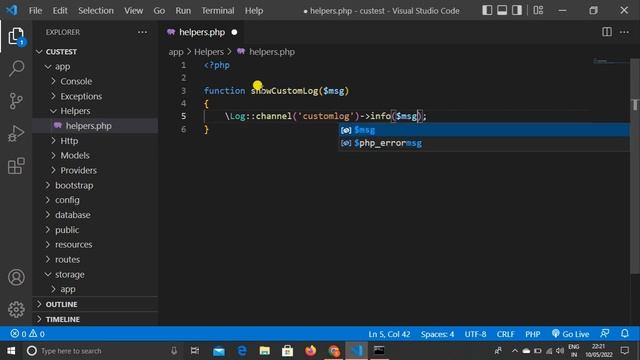Select $msg autocomplete suggestion
Screen dimensions: 640x360
point(484,130)
